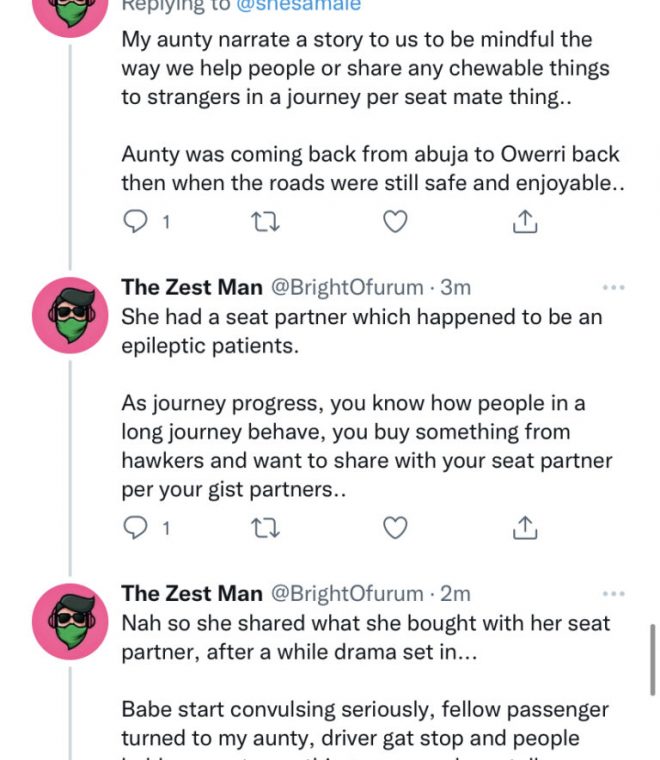660x760 pixels.
Task: Open more options on the 3m tweet
Action: coord(612,288)
